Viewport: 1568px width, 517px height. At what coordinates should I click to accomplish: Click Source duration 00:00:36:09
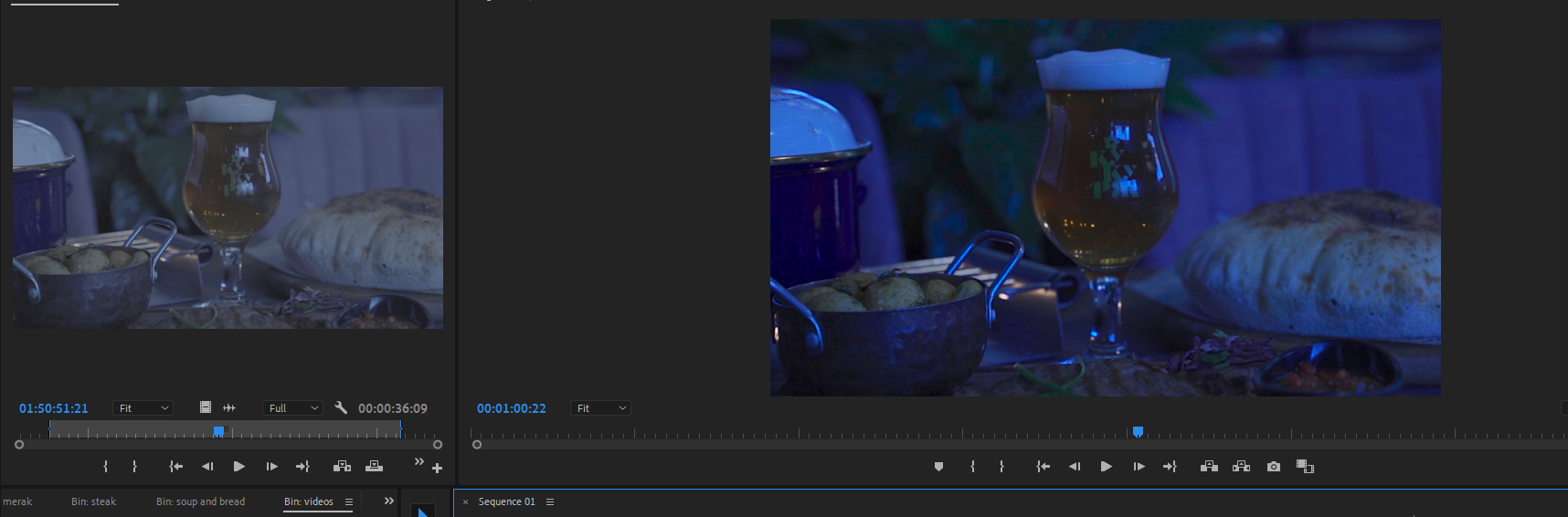[393, 408]
